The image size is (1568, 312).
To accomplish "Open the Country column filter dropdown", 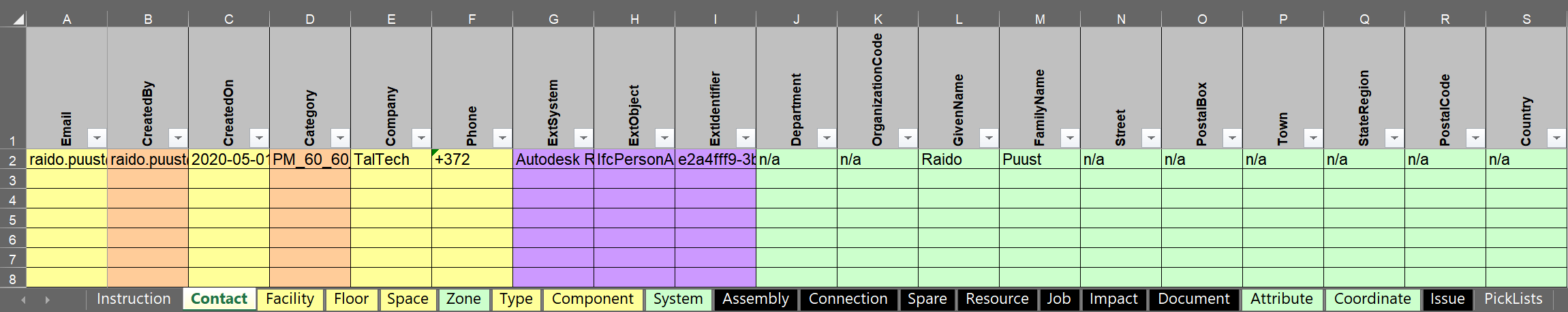I will tap(1556, 138).
